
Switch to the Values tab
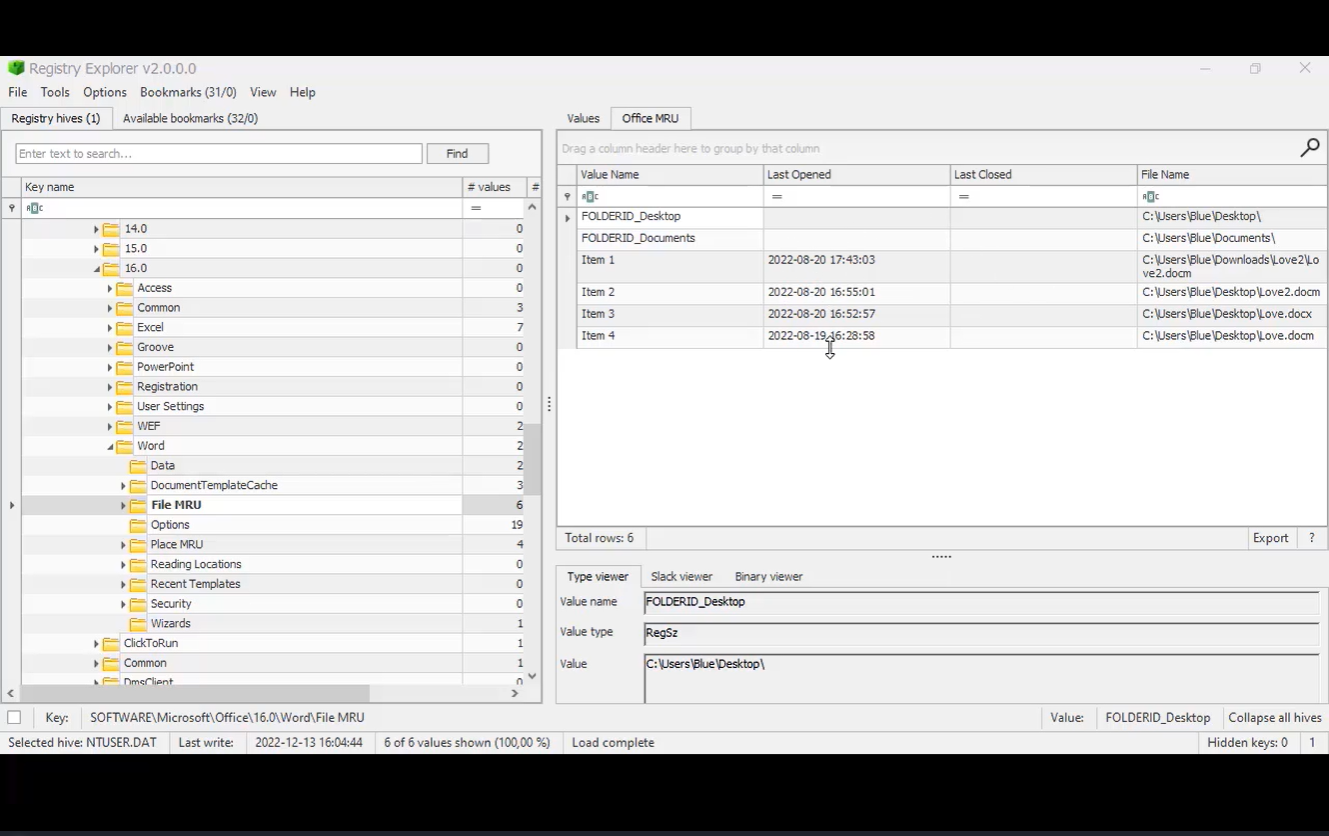(583, 118)
